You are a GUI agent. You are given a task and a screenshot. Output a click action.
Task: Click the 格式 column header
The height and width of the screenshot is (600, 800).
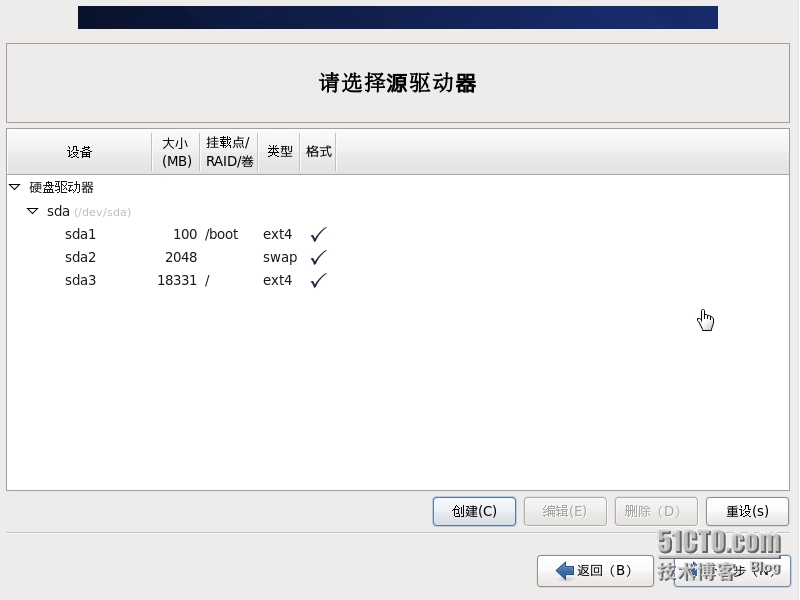(x=318, y=152)
